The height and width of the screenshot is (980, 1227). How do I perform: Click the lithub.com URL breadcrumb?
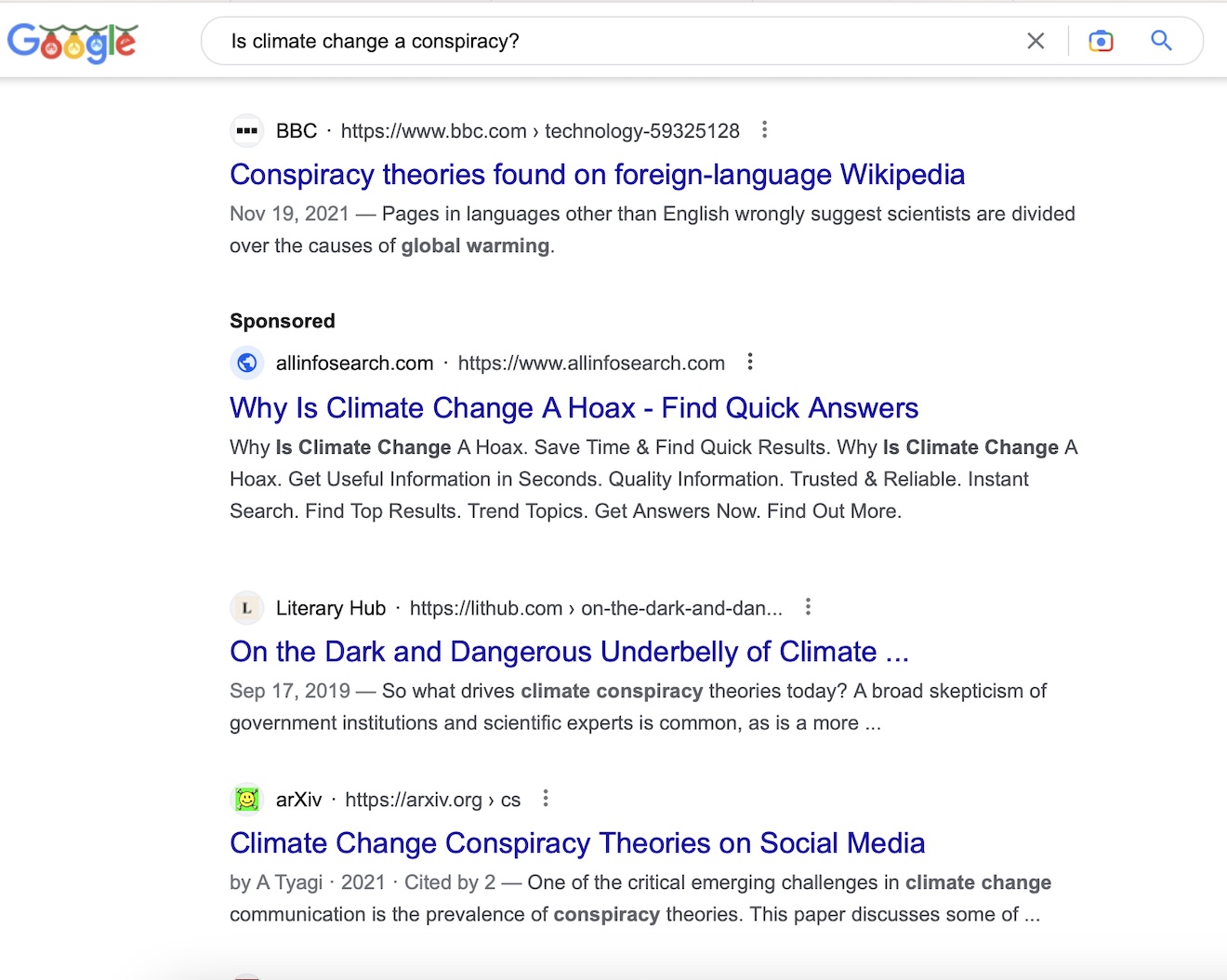(x=595, y=608)
